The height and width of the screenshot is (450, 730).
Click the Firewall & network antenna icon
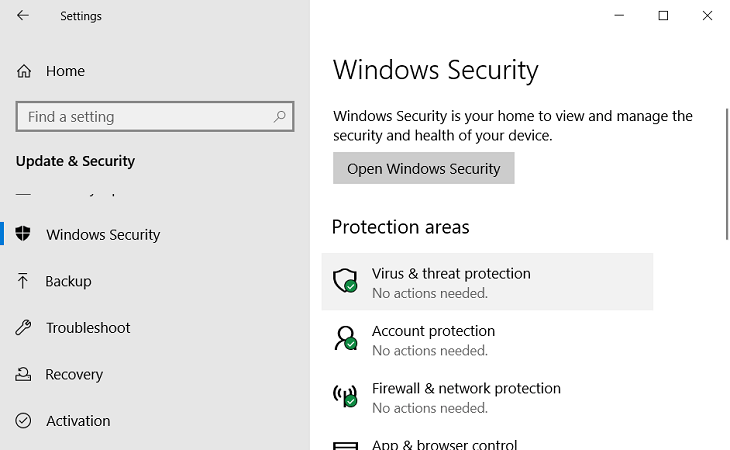345,396
